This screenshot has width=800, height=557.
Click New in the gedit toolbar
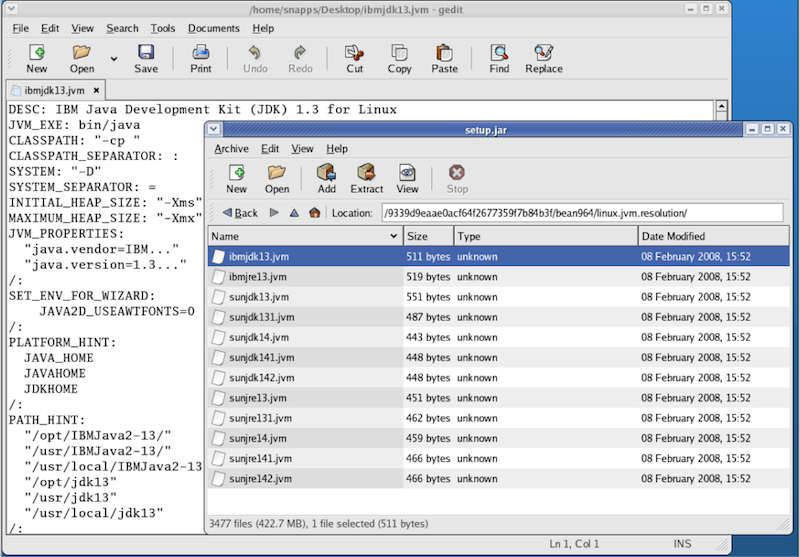[x=37, y=59]
